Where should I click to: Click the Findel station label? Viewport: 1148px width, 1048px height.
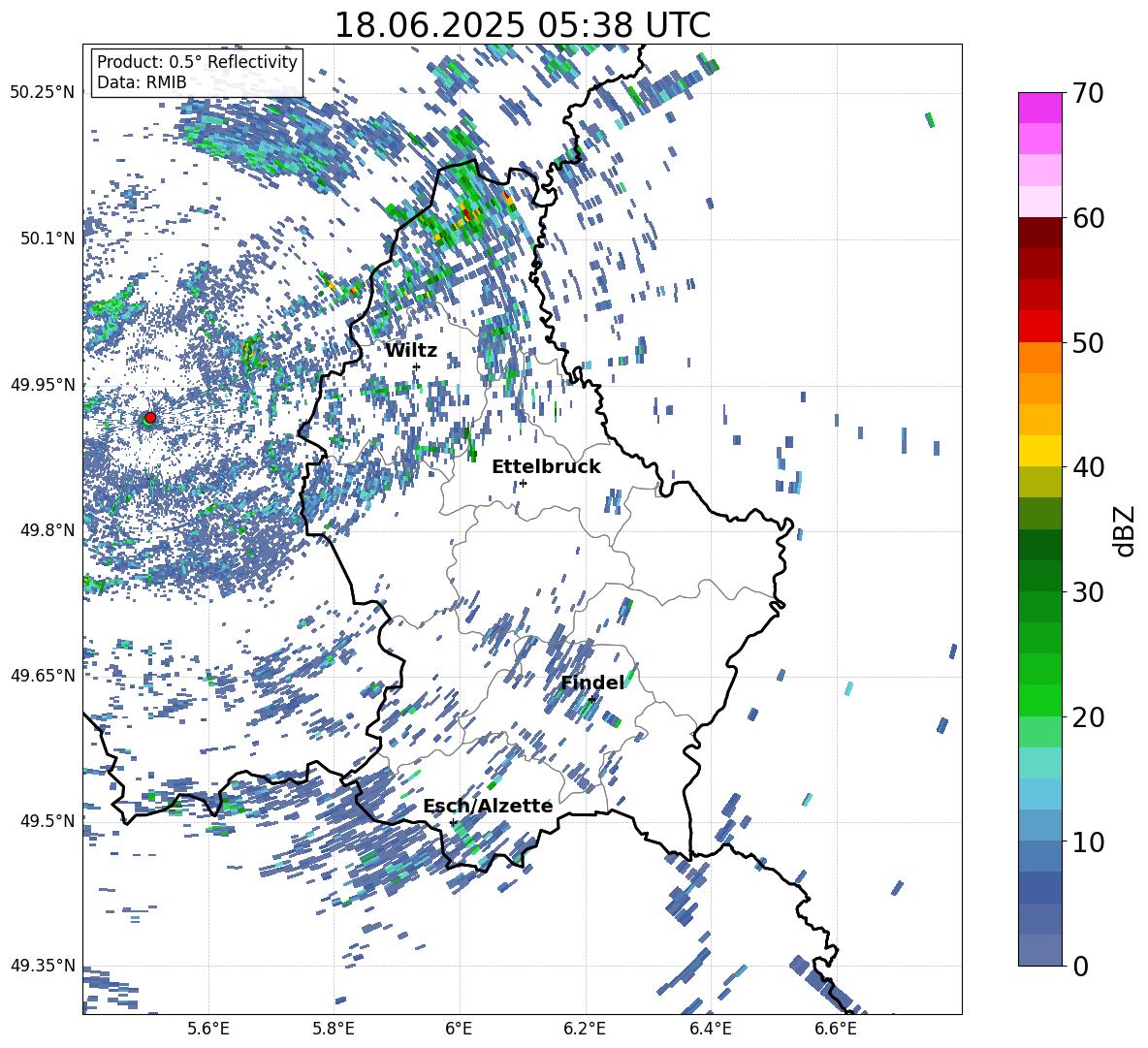coord(592,683)
